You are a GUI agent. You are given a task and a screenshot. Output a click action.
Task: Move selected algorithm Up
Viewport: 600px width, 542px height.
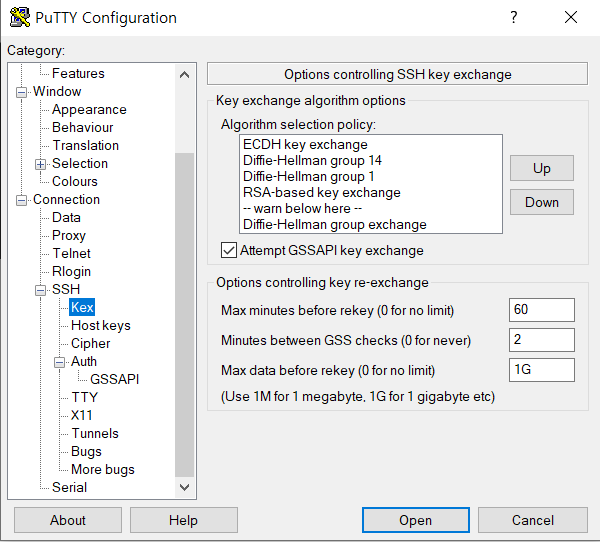[541, 168]
